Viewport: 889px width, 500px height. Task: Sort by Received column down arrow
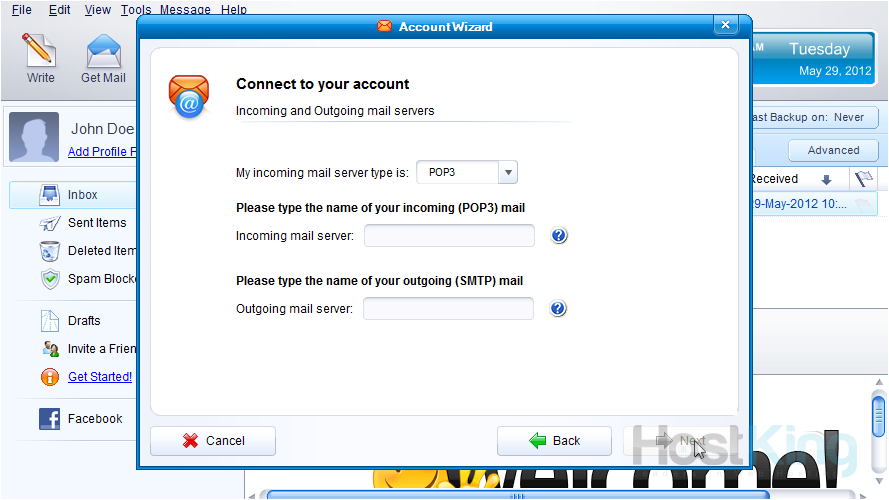click(826, 180)
